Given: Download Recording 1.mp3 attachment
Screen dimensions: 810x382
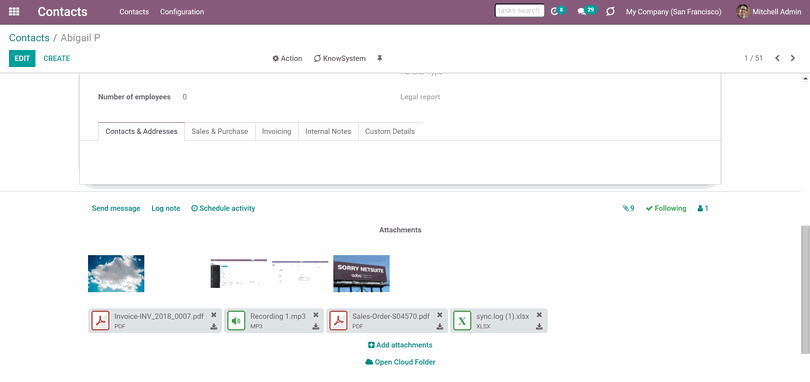Looking at the screenshot, I should point(316,327).
